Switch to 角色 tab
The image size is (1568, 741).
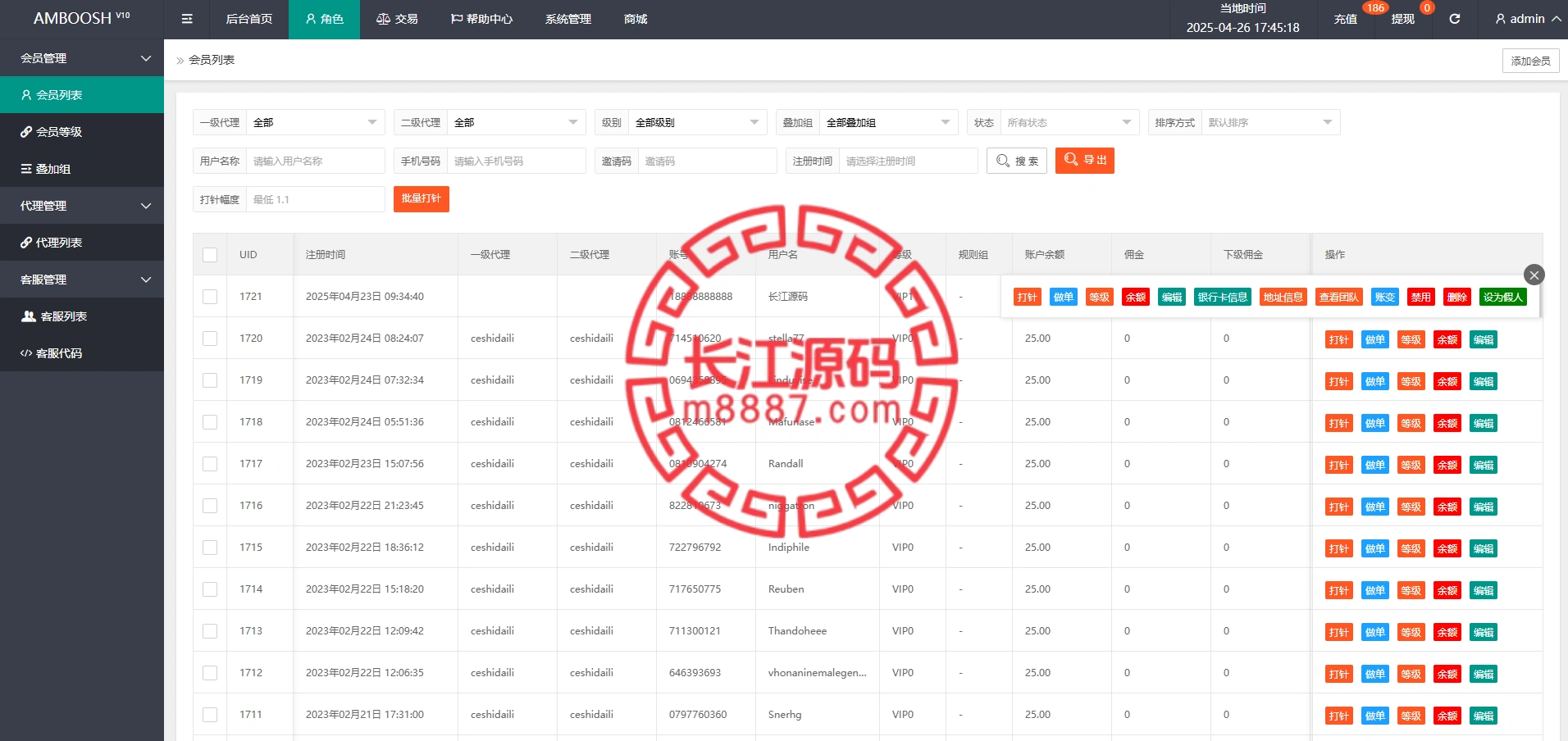coord(324,19)
